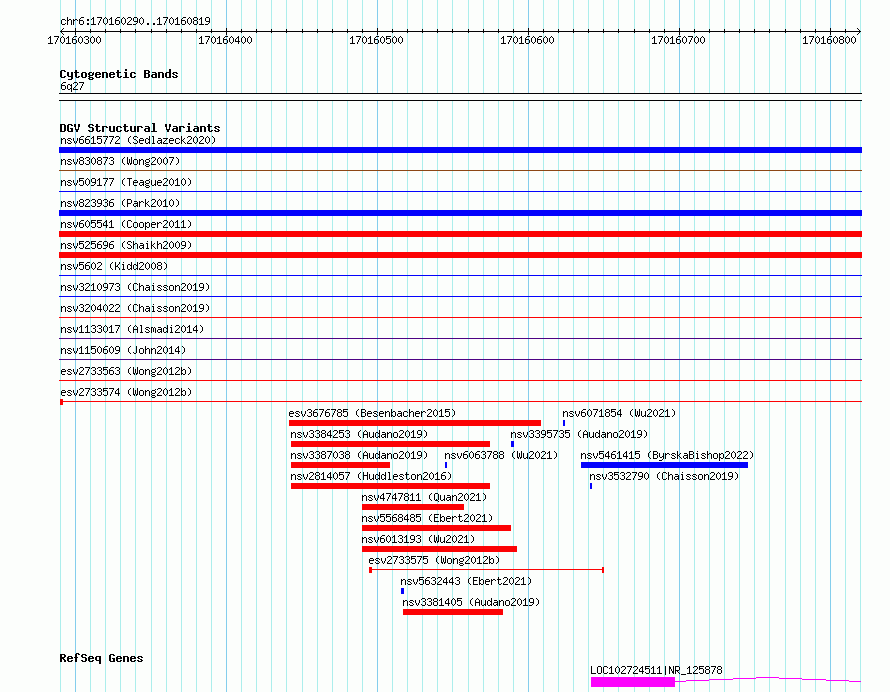Click the nsv3210973 (Chaisson2019) label
890x692 pixels.
tap(135, 287)
